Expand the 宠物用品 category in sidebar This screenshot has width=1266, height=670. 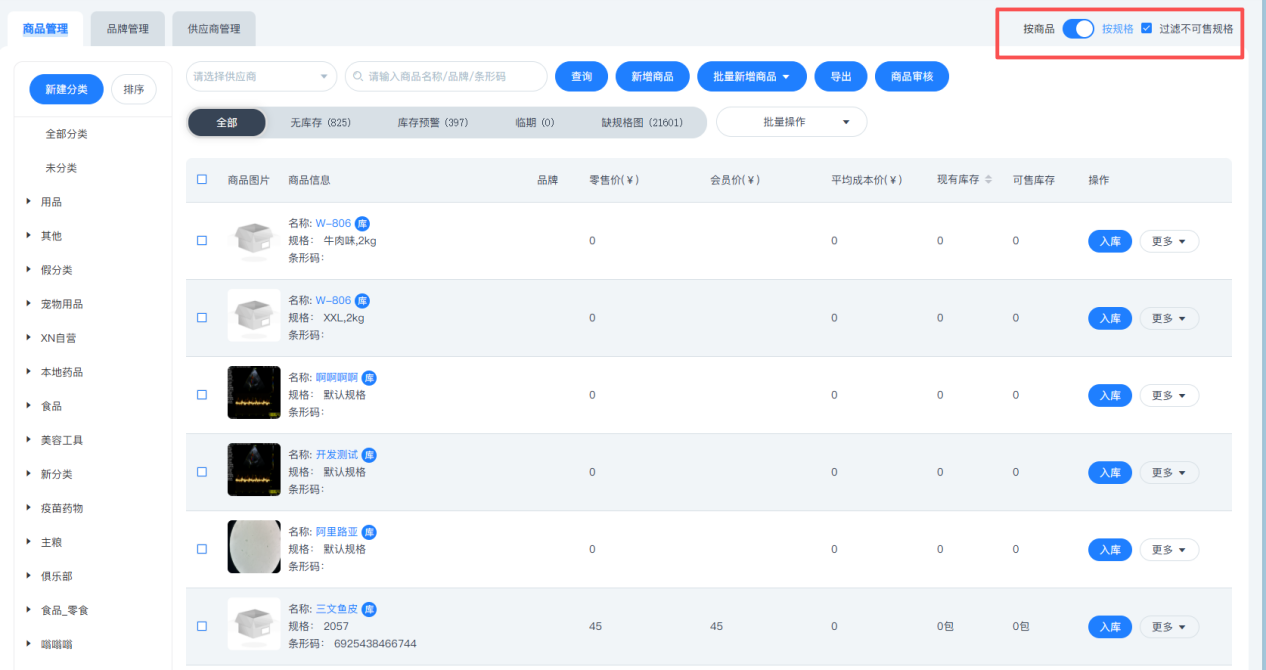(29, 304)
